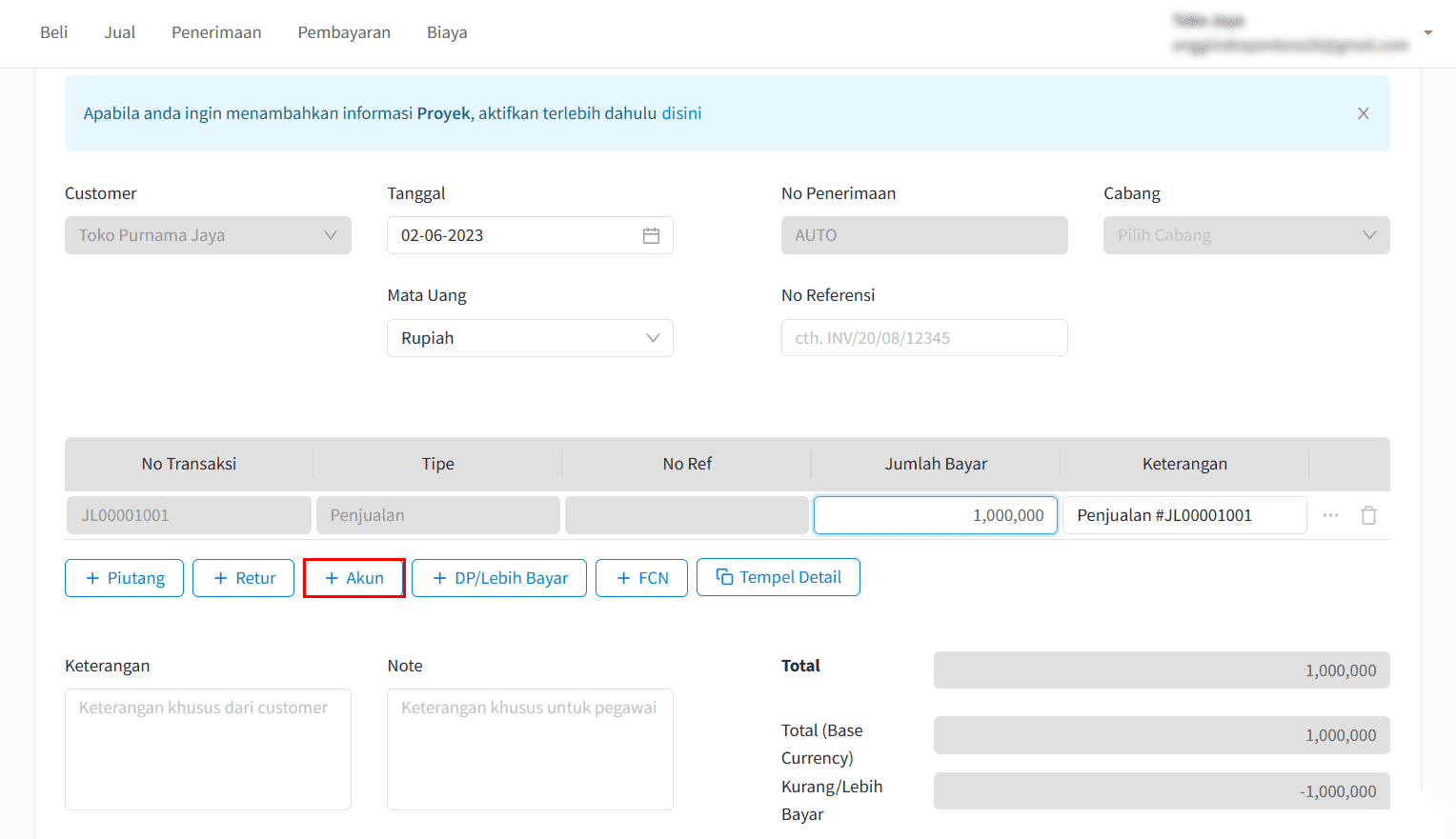This screenshot has width=1456, height=839.
Task: Select the JL00001001 transaction cell
Action: point(189,515)
